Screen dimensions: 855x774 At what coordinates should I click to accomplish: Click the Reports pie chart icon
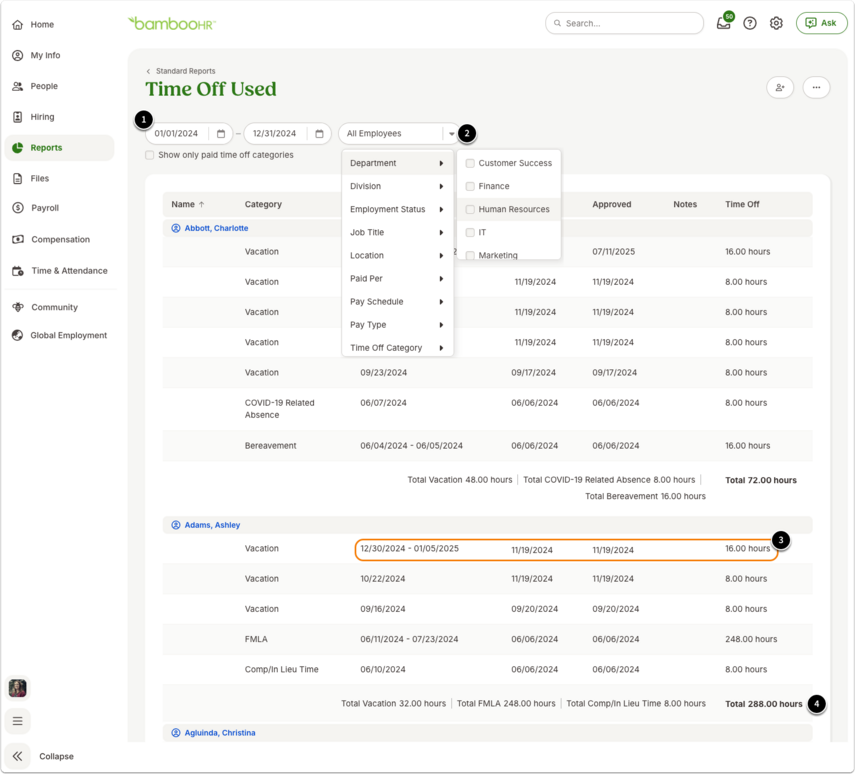[x=17, y=148]
